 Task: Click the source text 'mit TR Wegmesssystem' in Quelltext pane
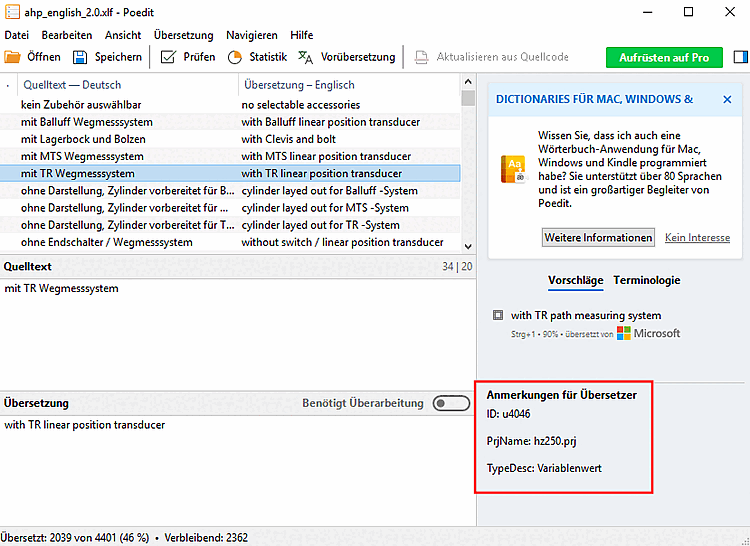[61, 288]
